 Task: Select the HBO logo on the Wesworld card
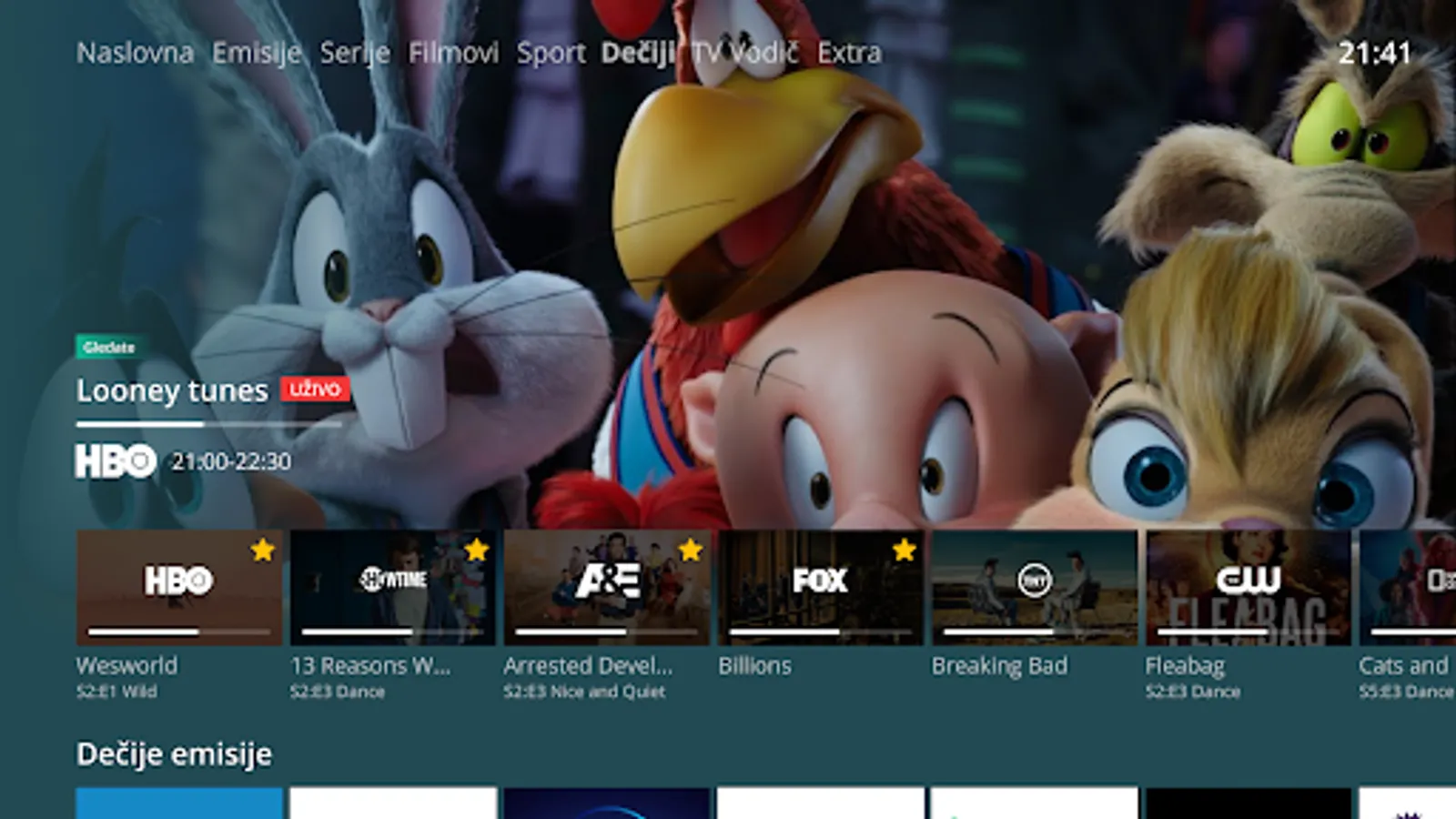tap(179, 581)
